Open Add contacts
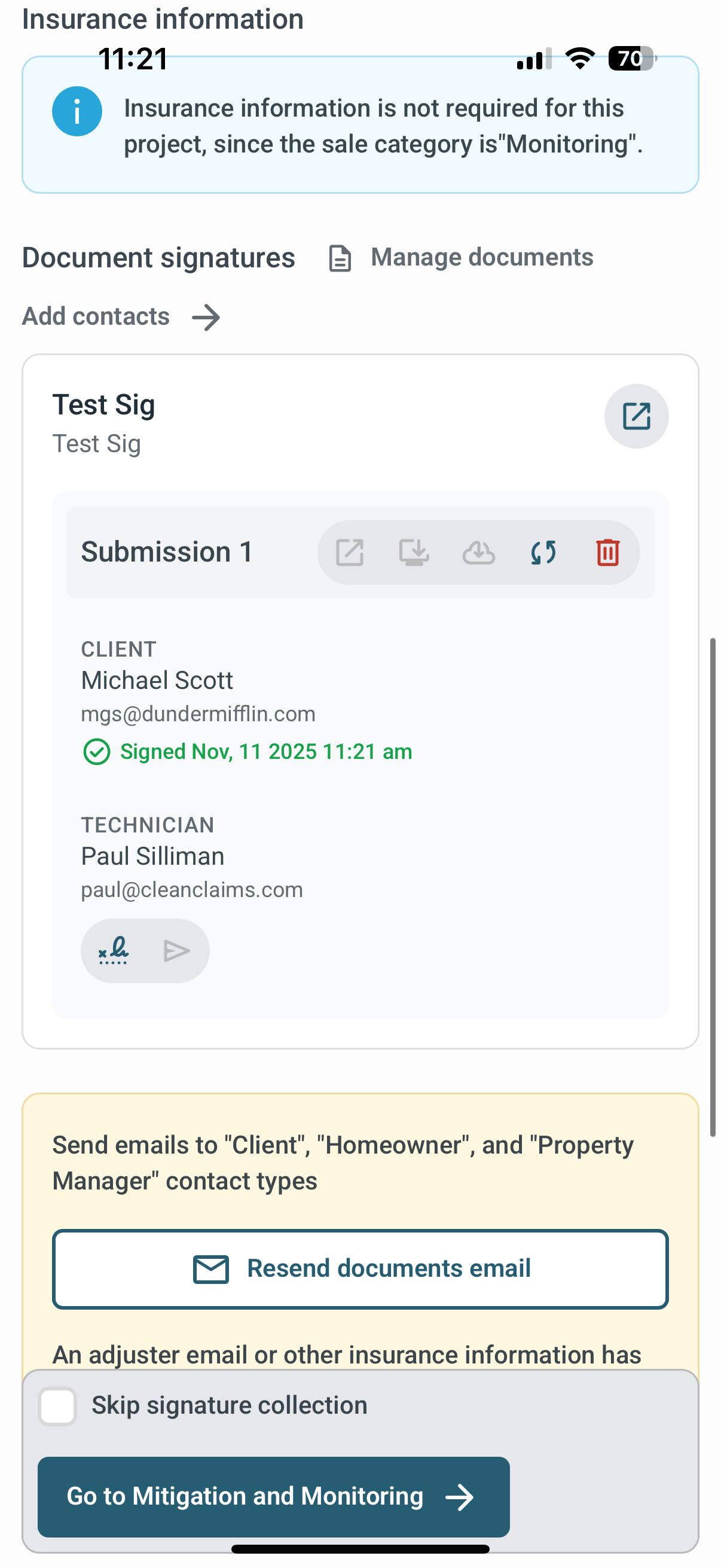 pos(96,316)
